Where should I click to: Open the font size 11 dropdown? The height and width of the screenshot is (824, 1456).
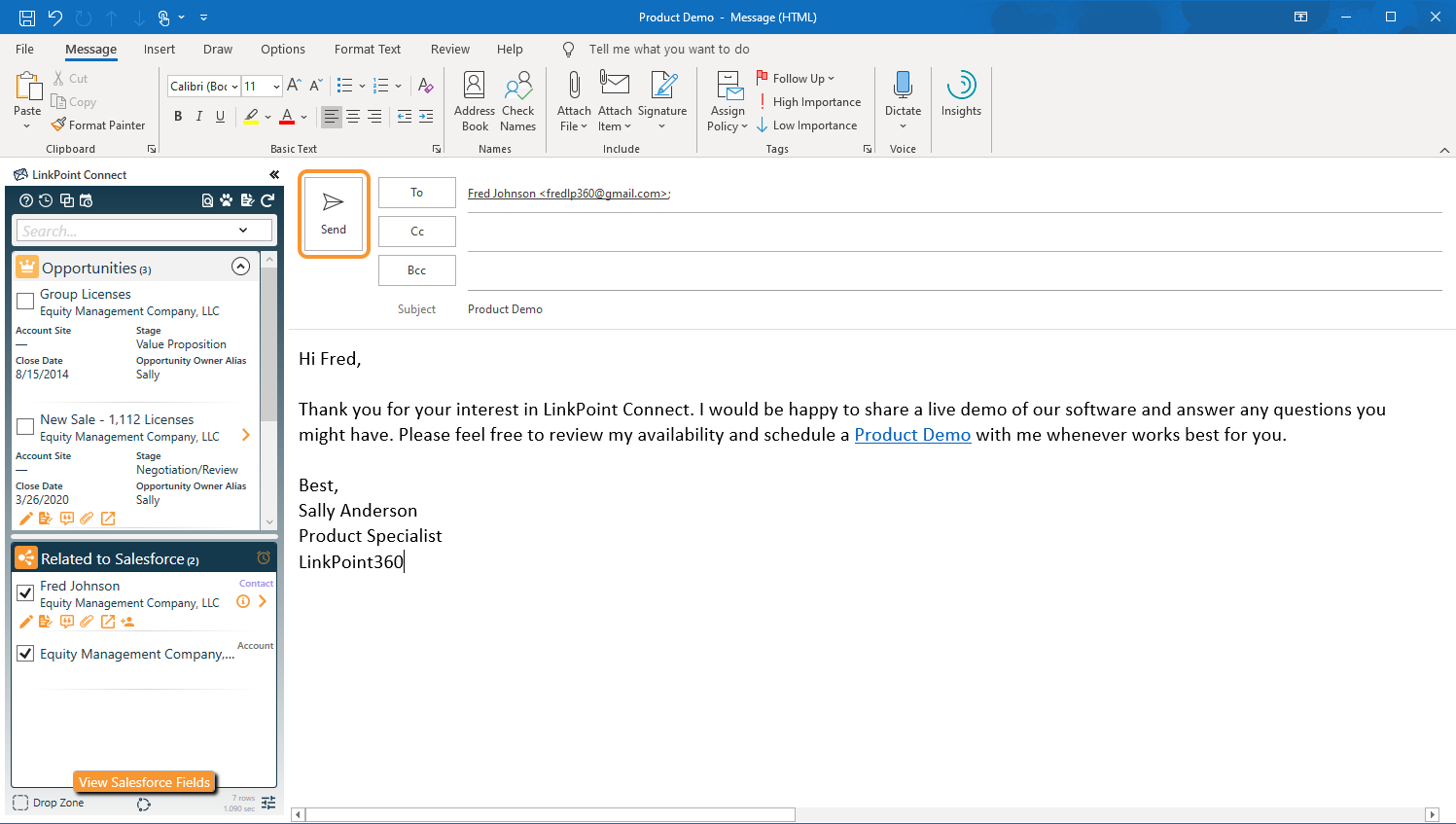coord(276,87)
